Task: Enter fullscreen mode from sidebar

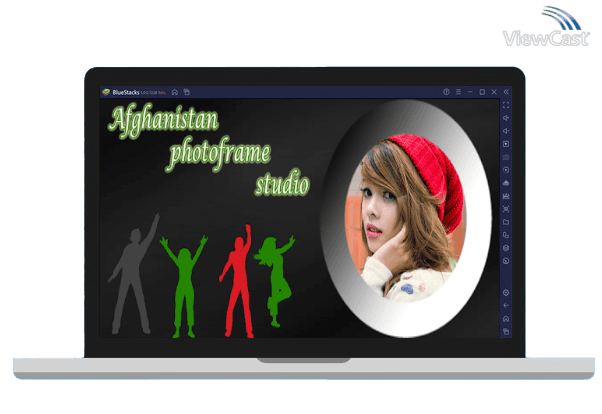Action: pyautogui.click(x=506, y=105)
